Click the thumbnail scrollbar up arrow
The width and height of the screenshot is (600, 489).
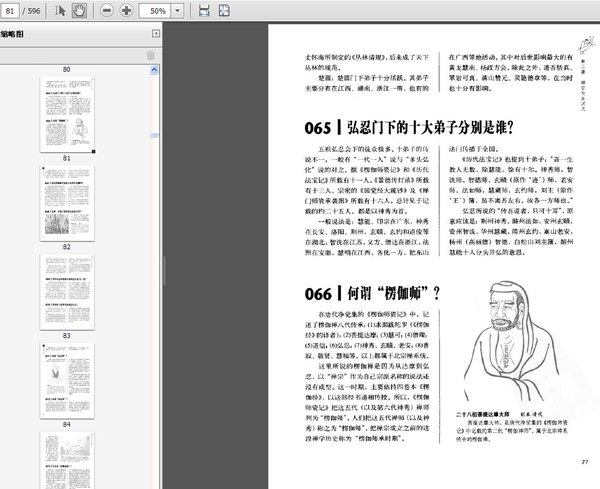154,70
